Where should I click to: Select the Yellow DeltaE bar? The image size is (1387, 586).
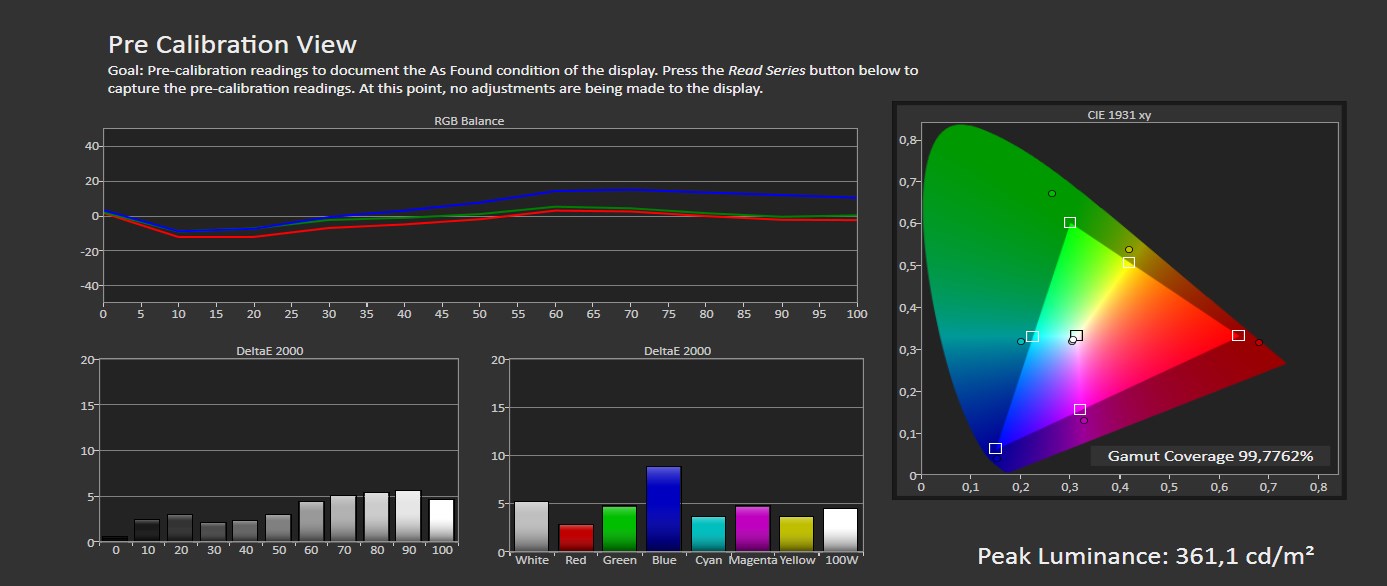coord(796,533)
